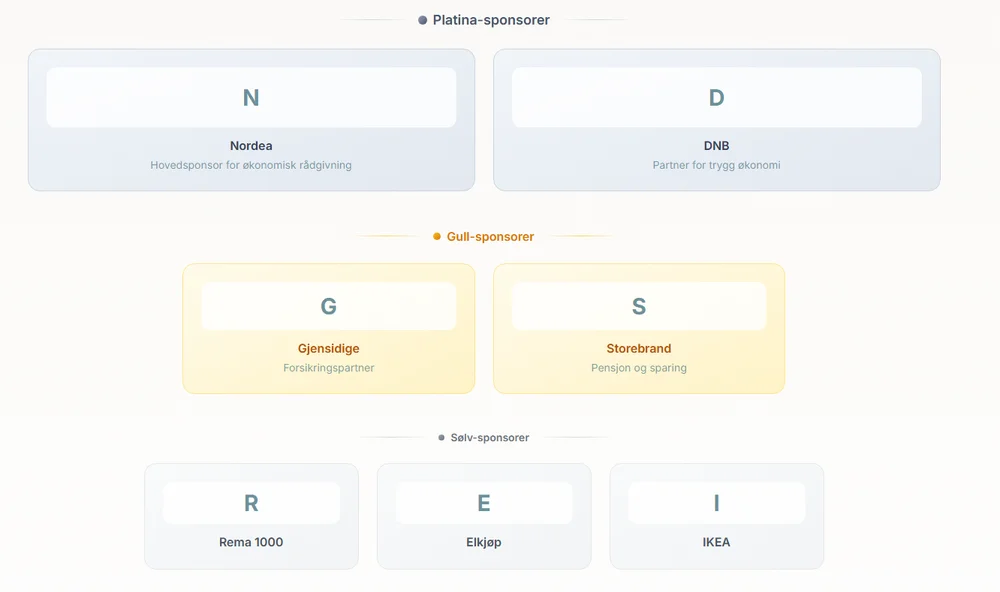Image resolution: width=1000 pixels, height=592 pixels.
Task: Click the Gjensidige 'G' logo tile
Action: pos(328,307)
